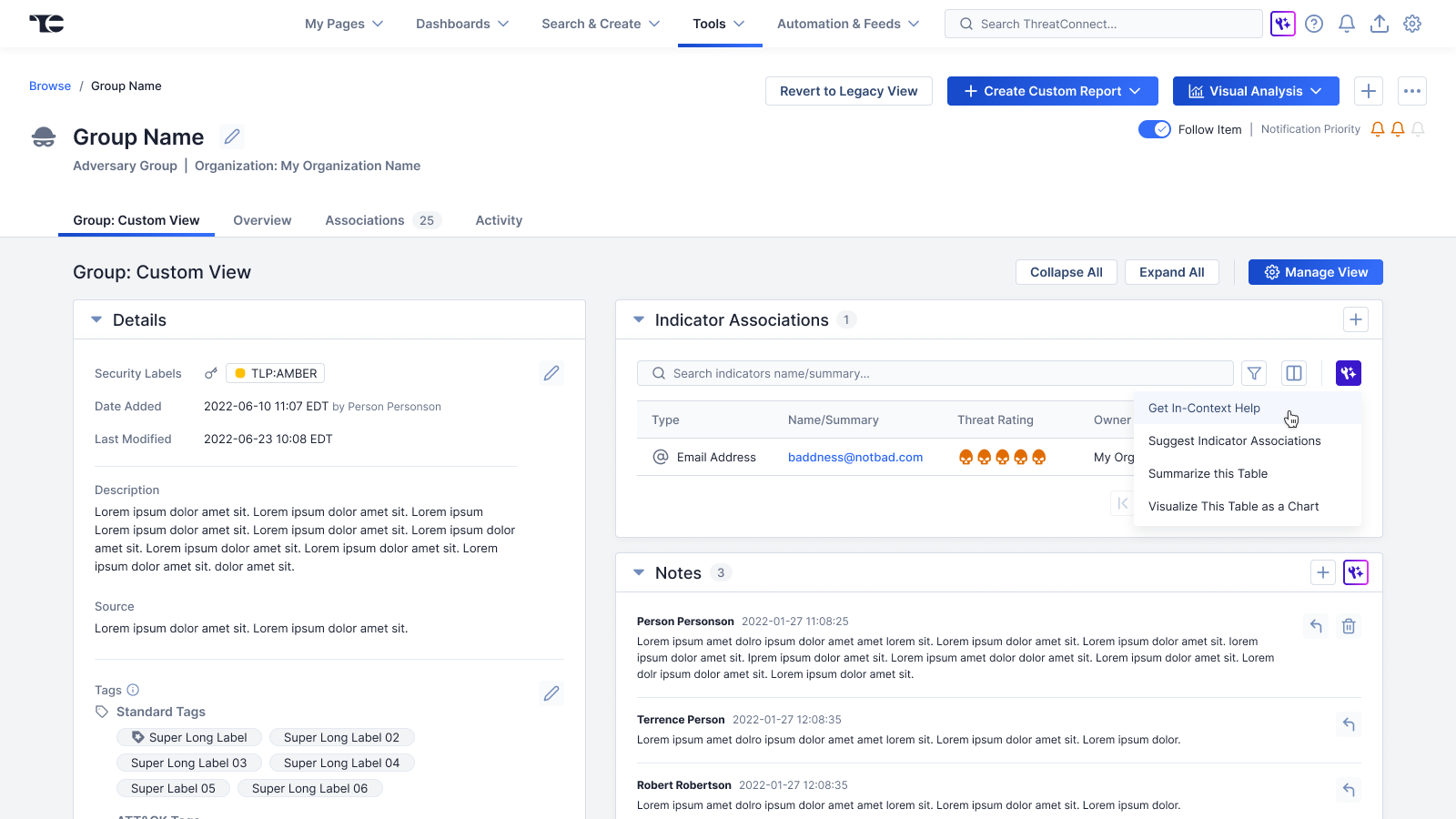Delete the first note with trash icon

pos(1349,626)
